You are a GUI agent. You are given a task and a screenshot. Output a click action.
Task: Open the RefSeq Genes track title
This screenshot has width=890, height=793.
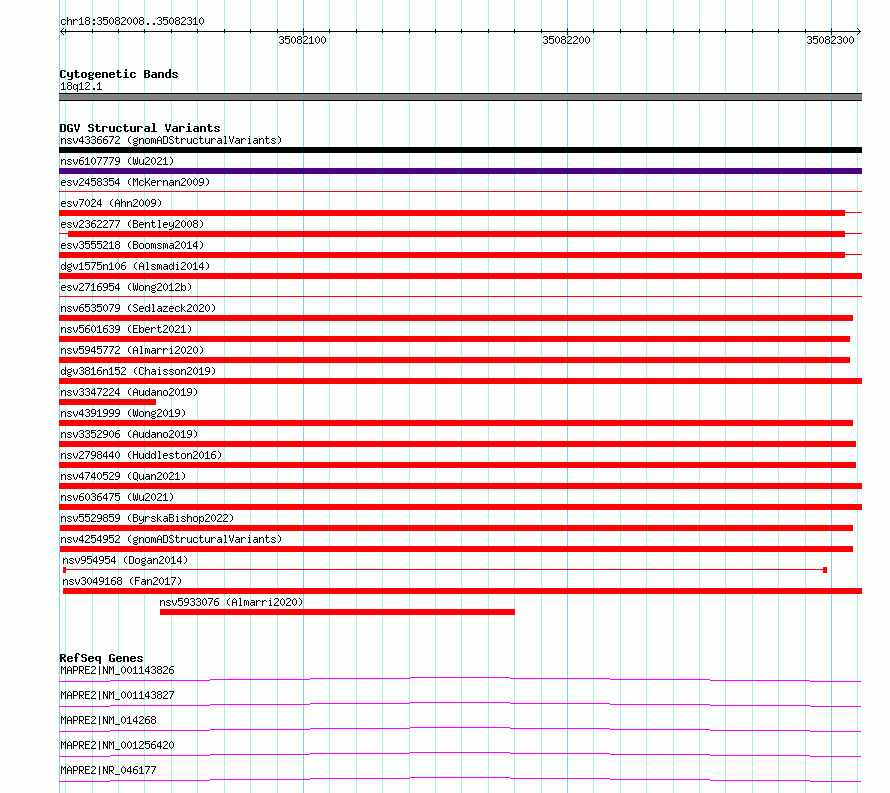(101, 658)
